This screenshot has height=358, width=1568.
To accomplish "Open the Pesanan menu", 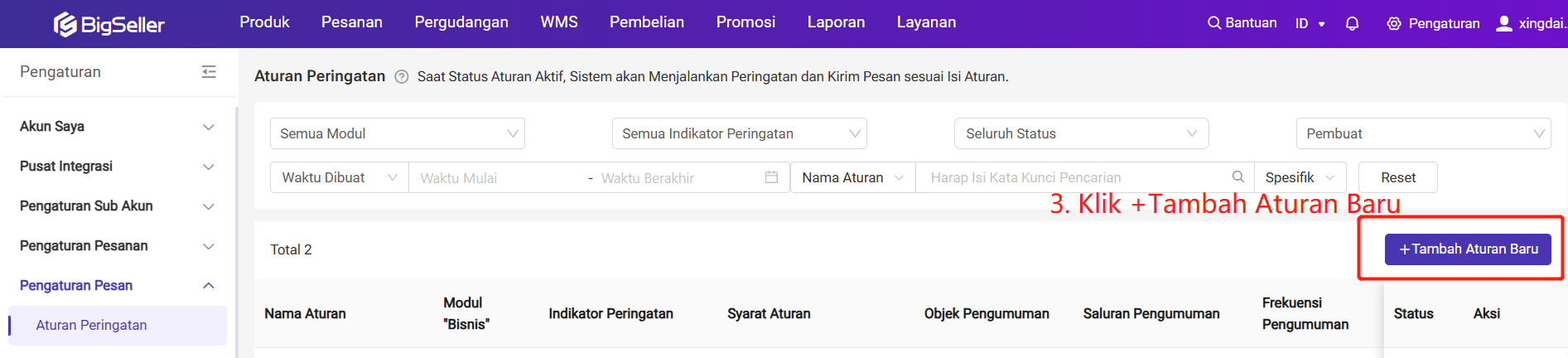I will [x=352, y=22].
